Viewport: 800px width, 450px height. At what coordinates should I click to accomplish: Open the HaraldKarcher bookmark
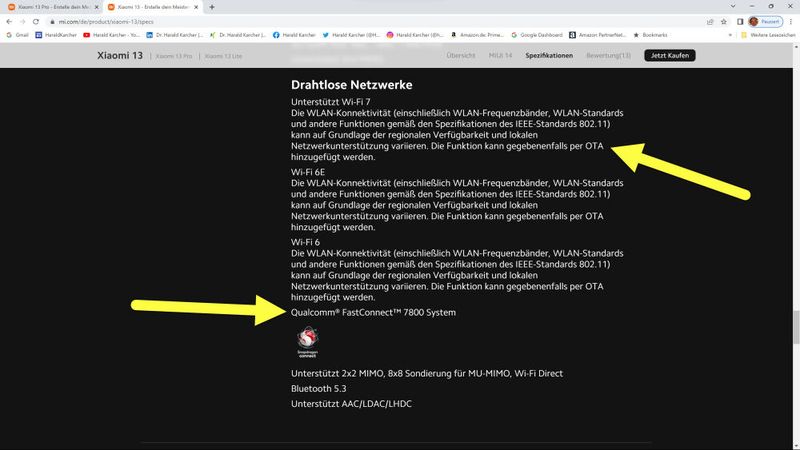(x=56, y=35)
